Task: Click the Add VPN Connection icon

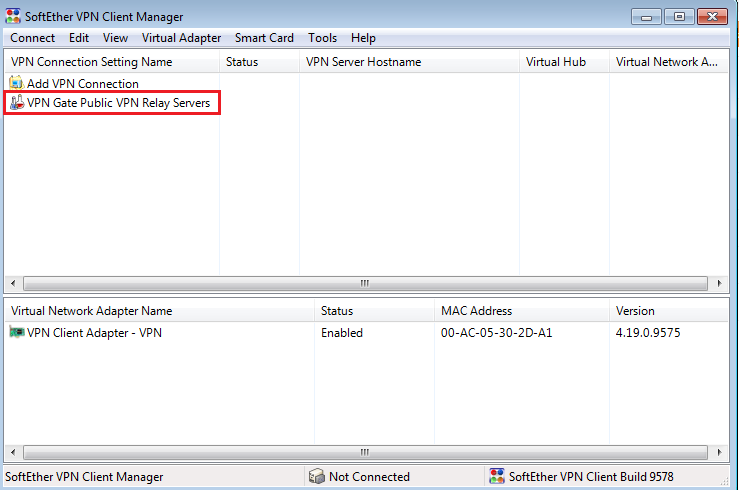Action: pyautogui.click(x=16, y=83)
